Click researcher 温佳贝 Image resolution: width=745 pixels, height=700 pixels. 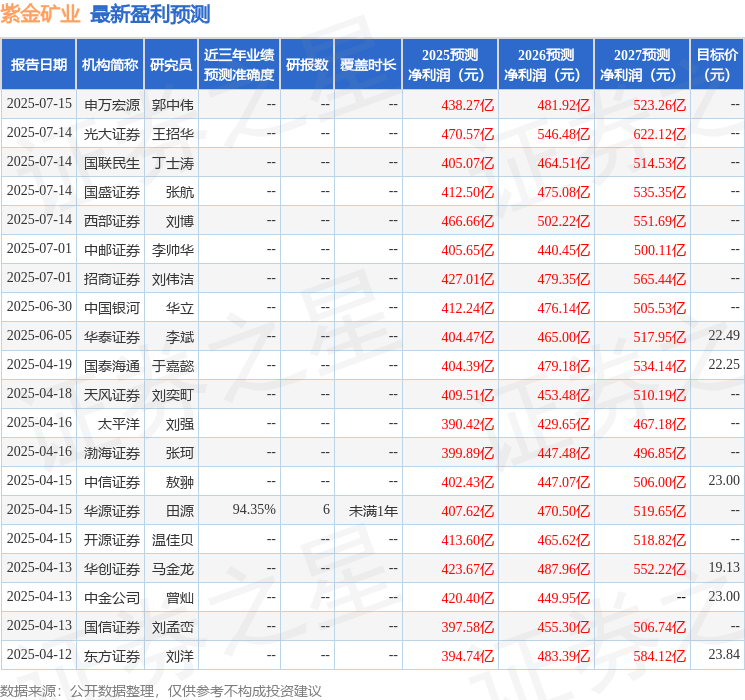172,540
